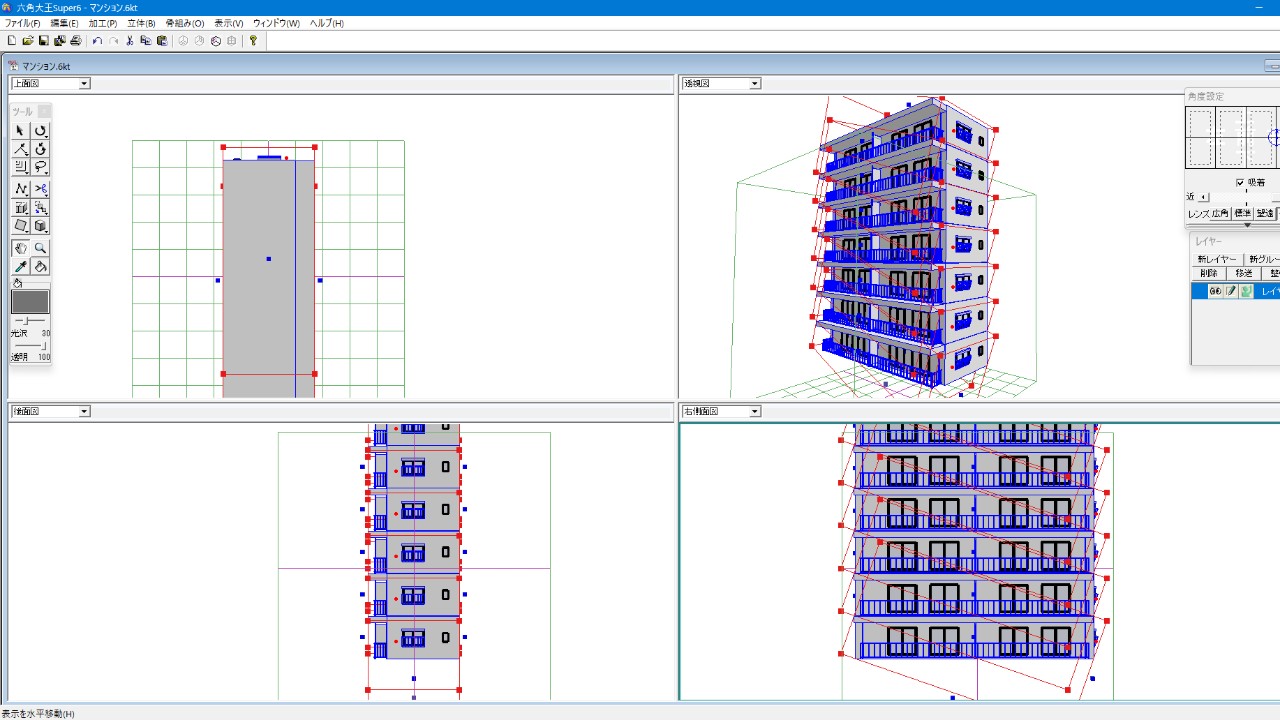Toggle layer visibility eyes icon

(1215, 291)
